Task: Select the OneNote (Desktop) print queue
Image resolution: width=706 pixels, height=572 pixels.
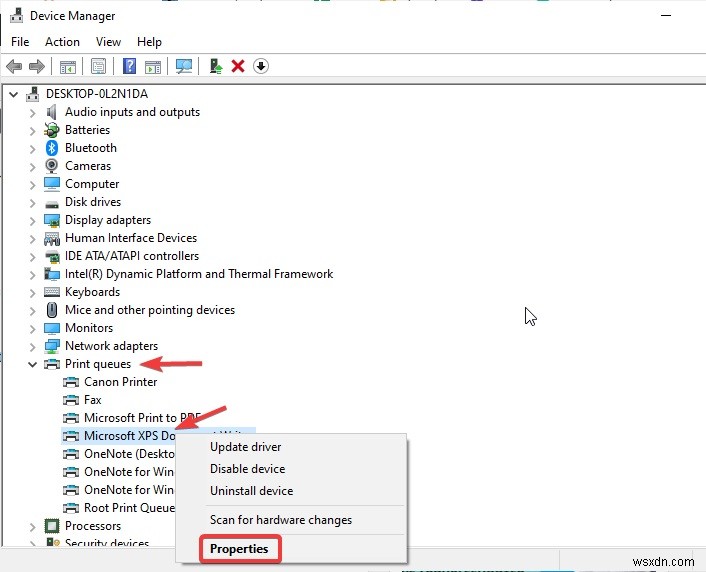Action: 129,454
